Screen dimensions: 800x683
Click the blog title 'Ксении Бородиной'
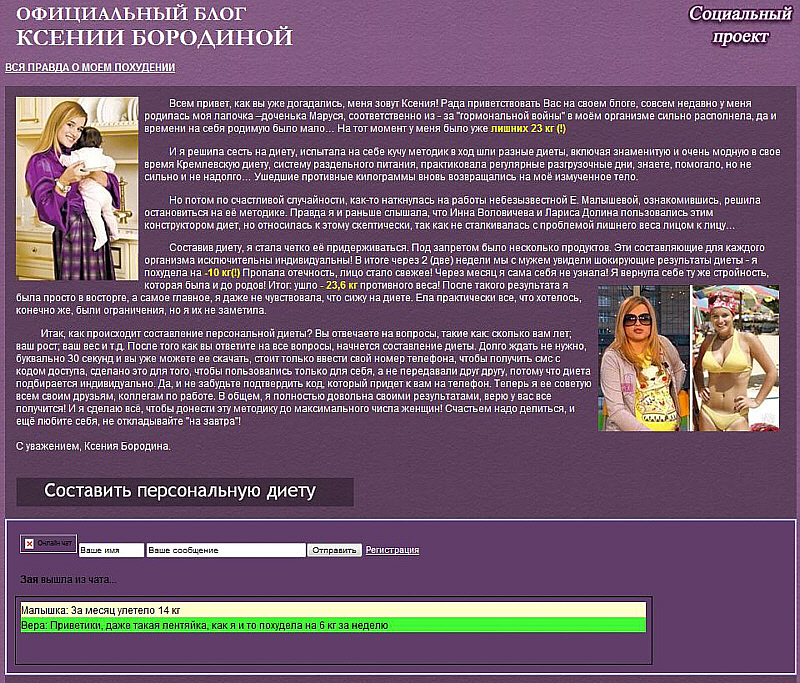pos(155,38)
